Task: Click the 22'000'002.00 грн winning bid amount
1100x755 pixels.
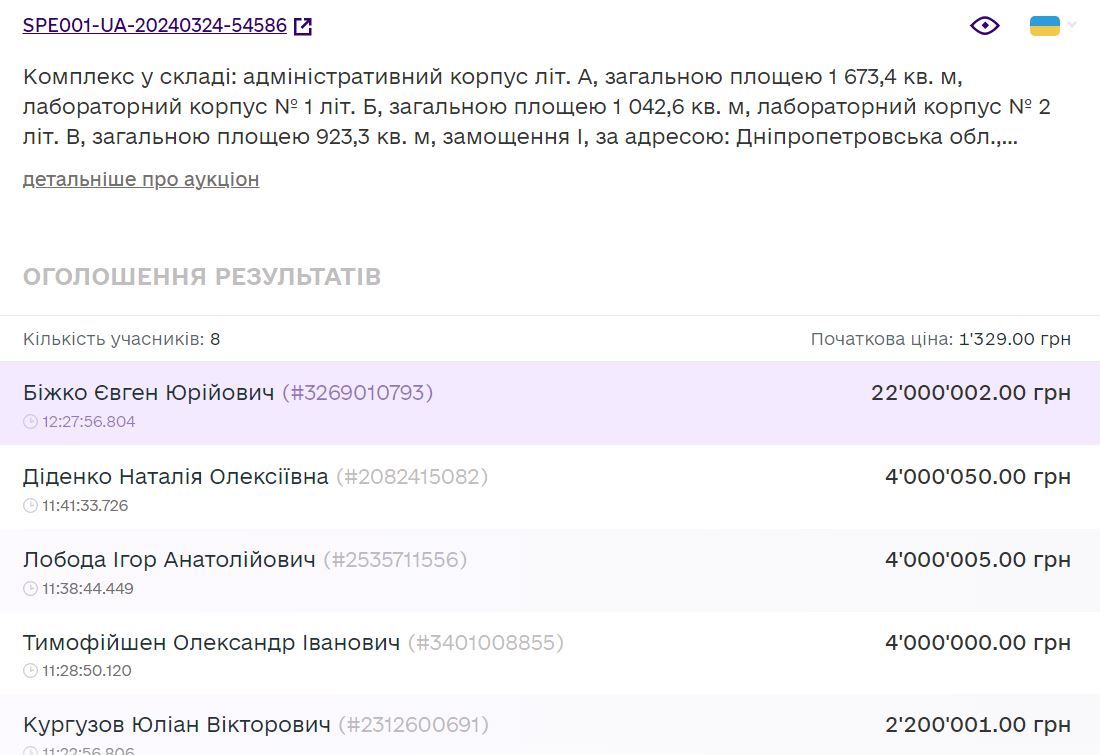Action: coord(970,393)
